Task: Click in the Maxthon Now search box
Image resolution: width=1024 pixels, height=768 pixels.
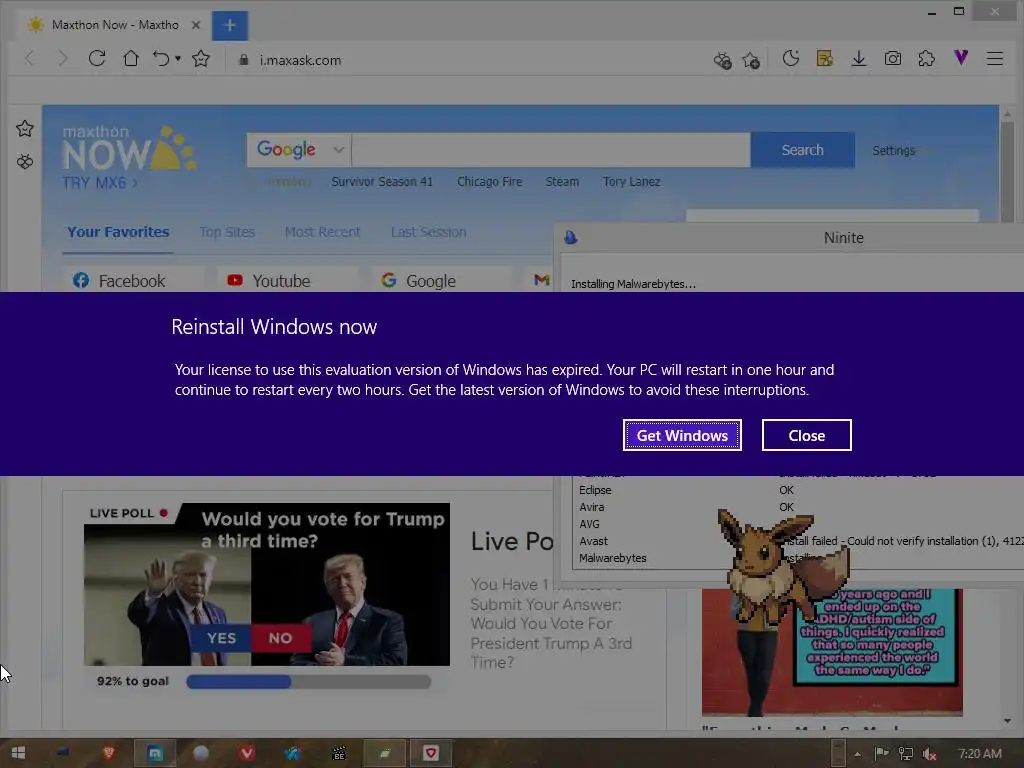Action: 551,150
